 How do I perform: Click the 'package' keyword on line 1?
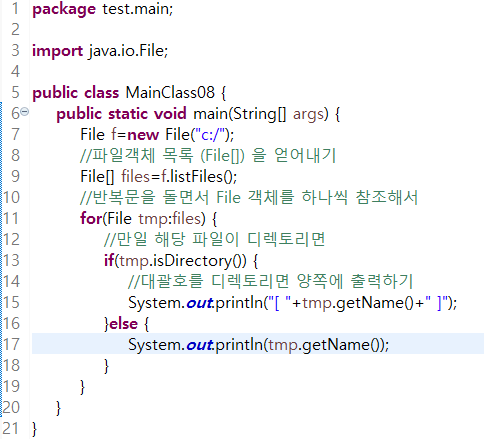64,10
